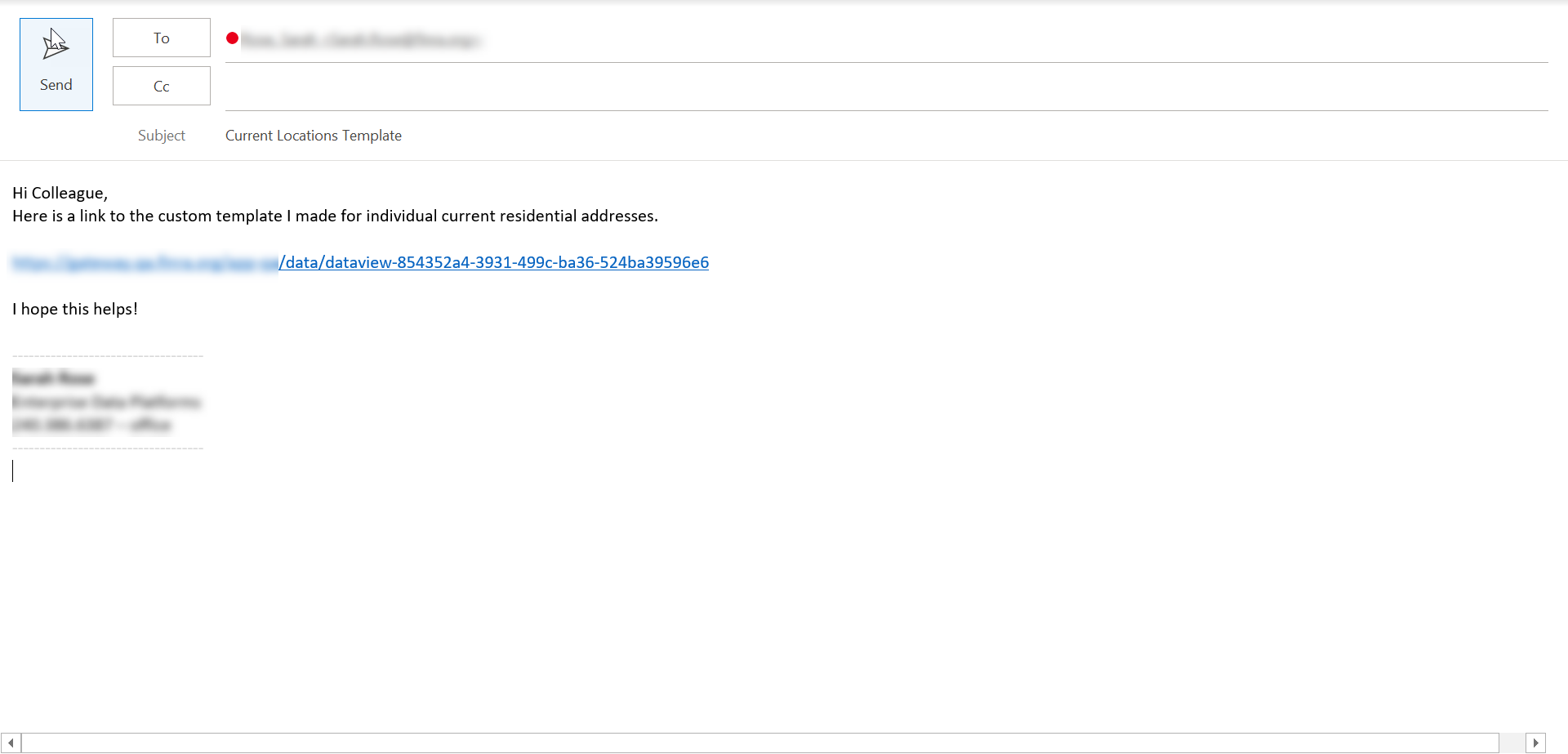Open the To recipients picker
This screenshot has height=754, width=1568.
tap(161, 38)
